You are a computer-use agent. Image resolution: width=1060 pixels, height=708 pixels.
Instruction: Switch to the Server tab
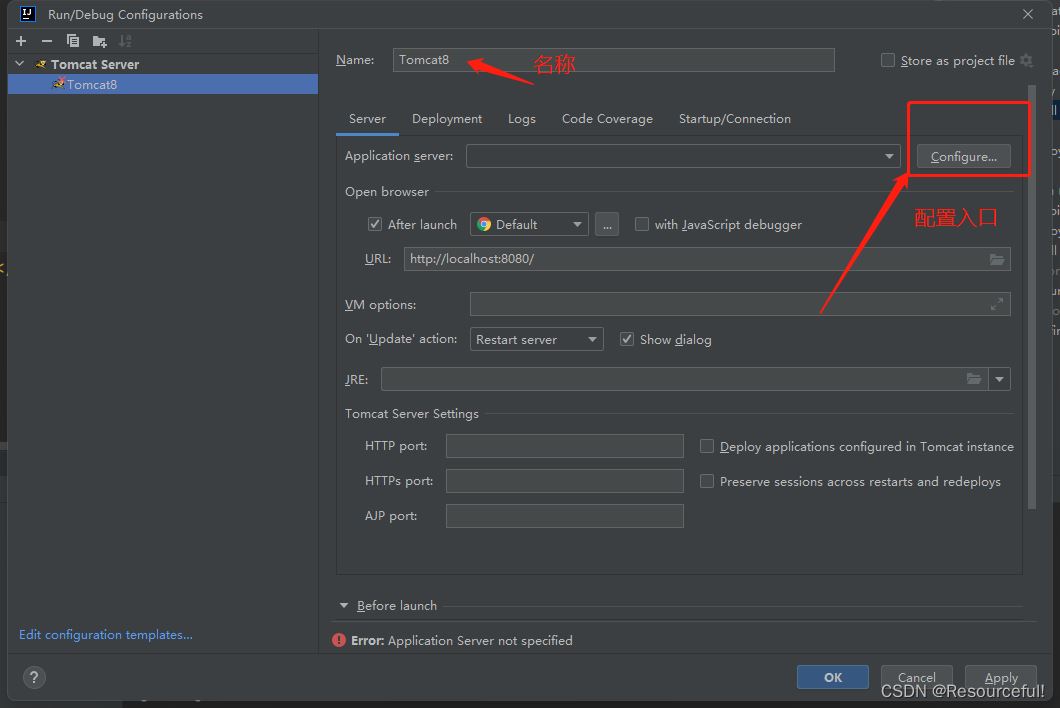click(367, 118)
